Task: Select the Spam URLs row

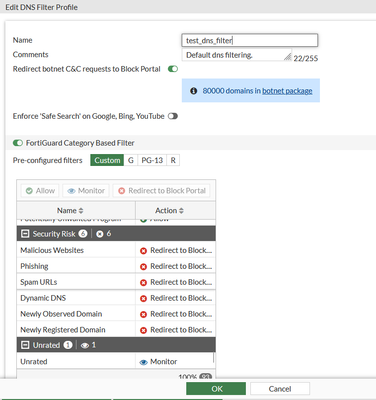Action: [x=116, y=282]
